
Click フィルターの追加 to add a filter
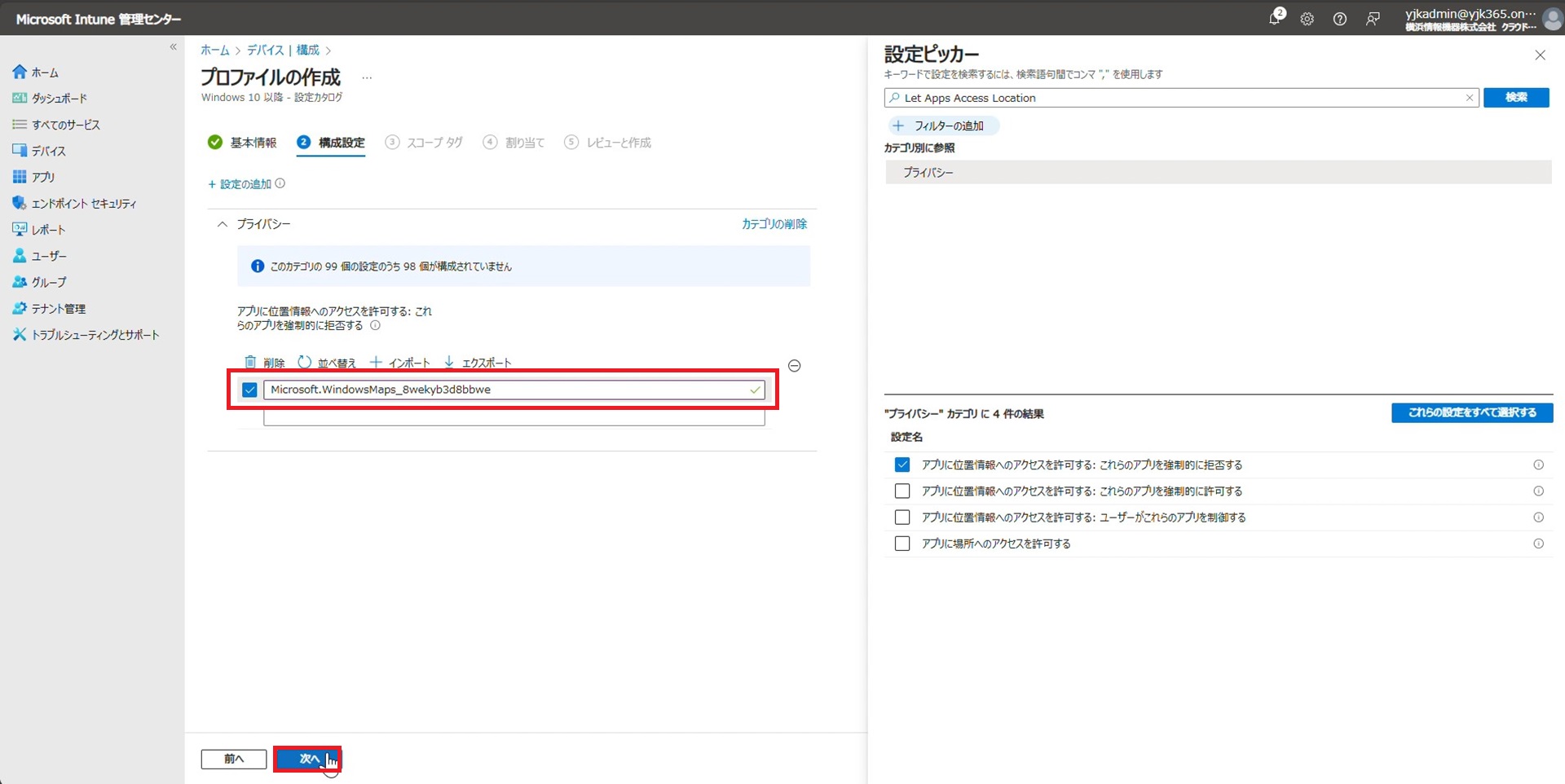point(941,126)
